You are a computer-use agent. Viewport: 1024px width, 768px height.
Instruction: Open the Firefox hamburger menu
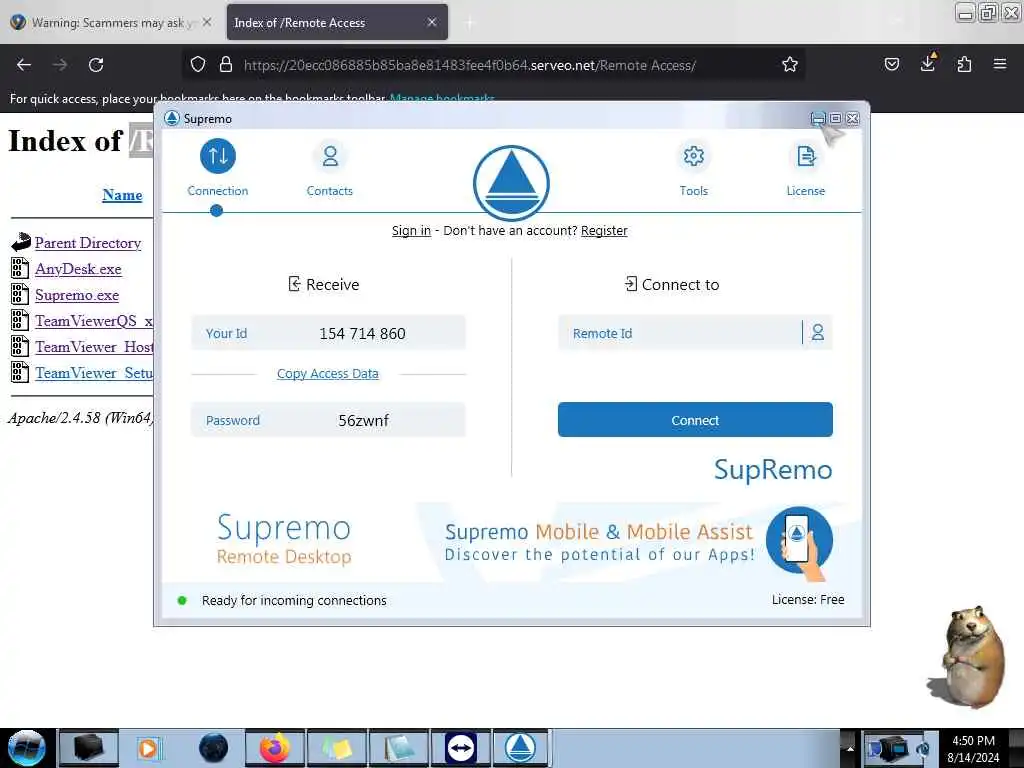point(1000,64)
